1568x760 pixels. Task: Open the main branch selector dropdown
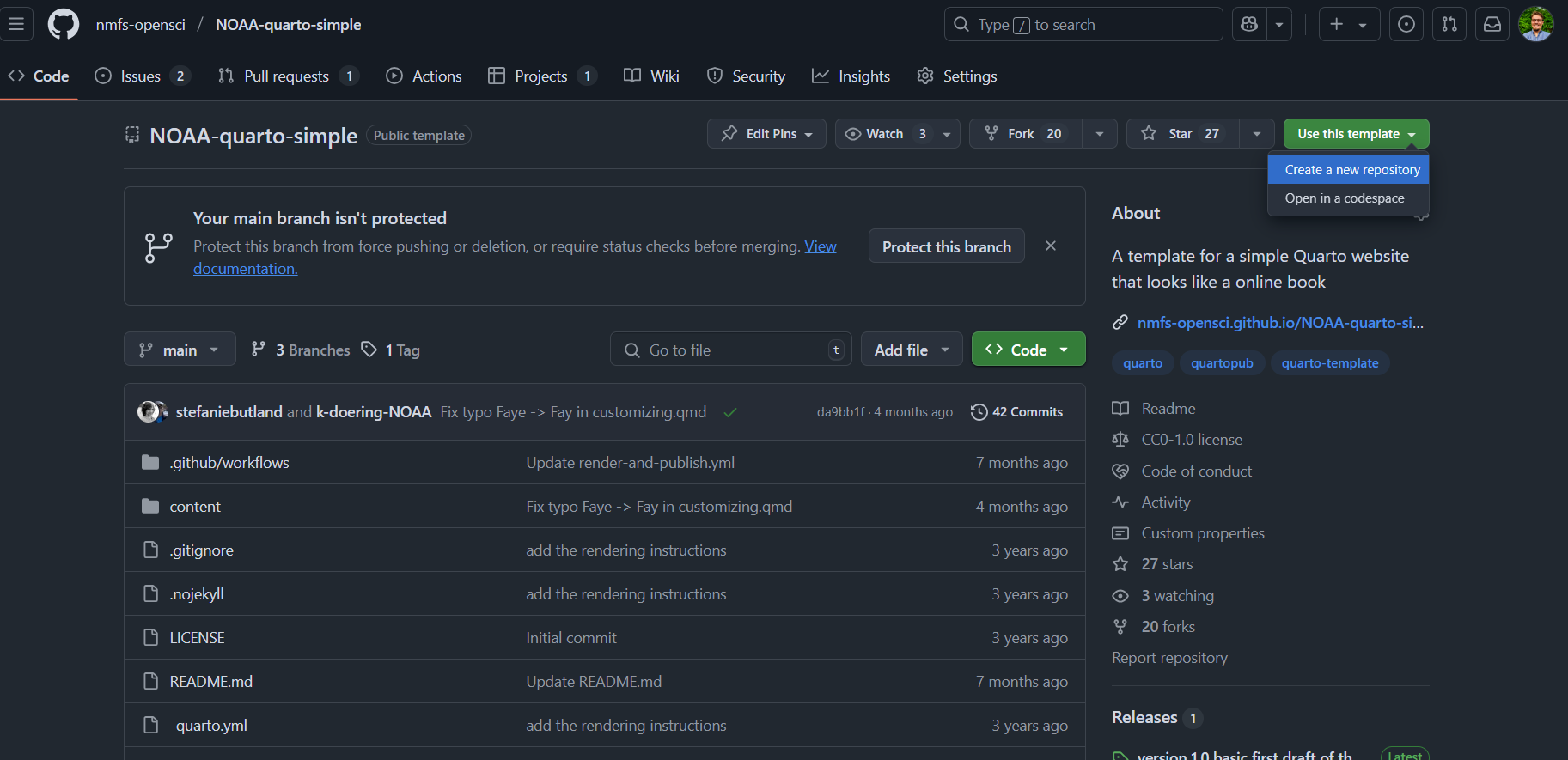point(180,350)
